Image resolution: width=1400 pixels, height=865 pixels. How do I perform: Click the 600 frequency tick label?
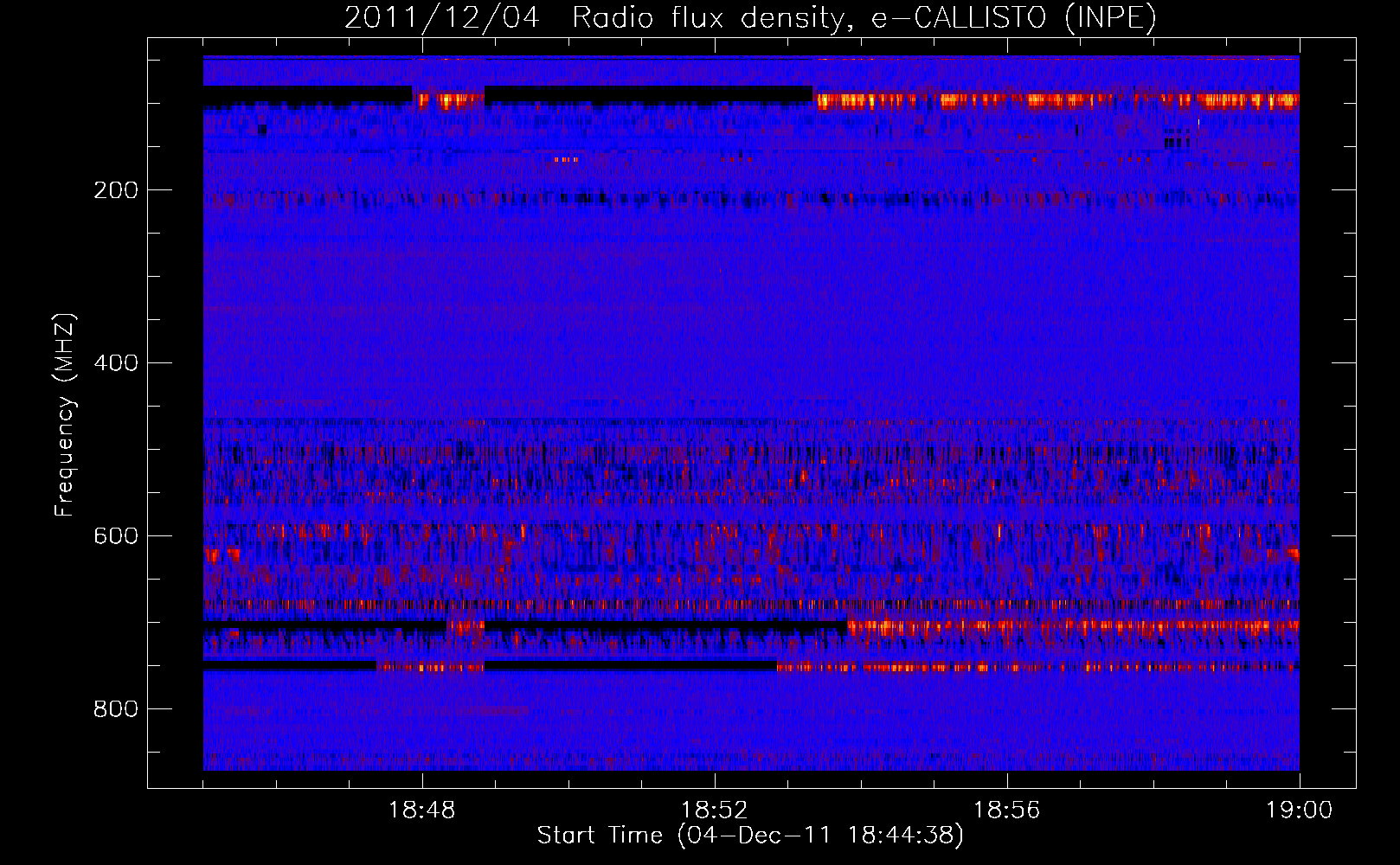[x=116, y=536]
